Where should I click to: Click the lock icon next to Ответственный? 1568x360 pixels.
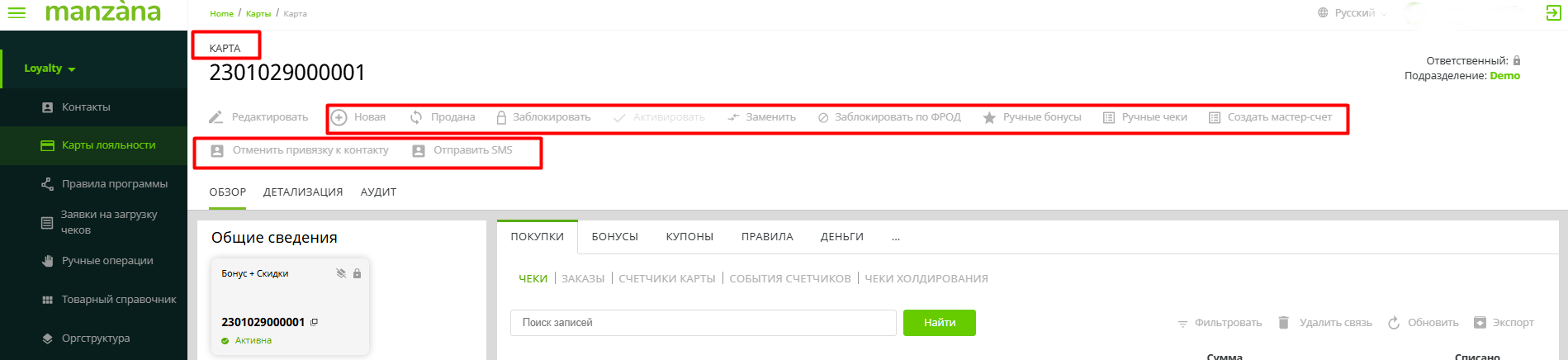1517,60
